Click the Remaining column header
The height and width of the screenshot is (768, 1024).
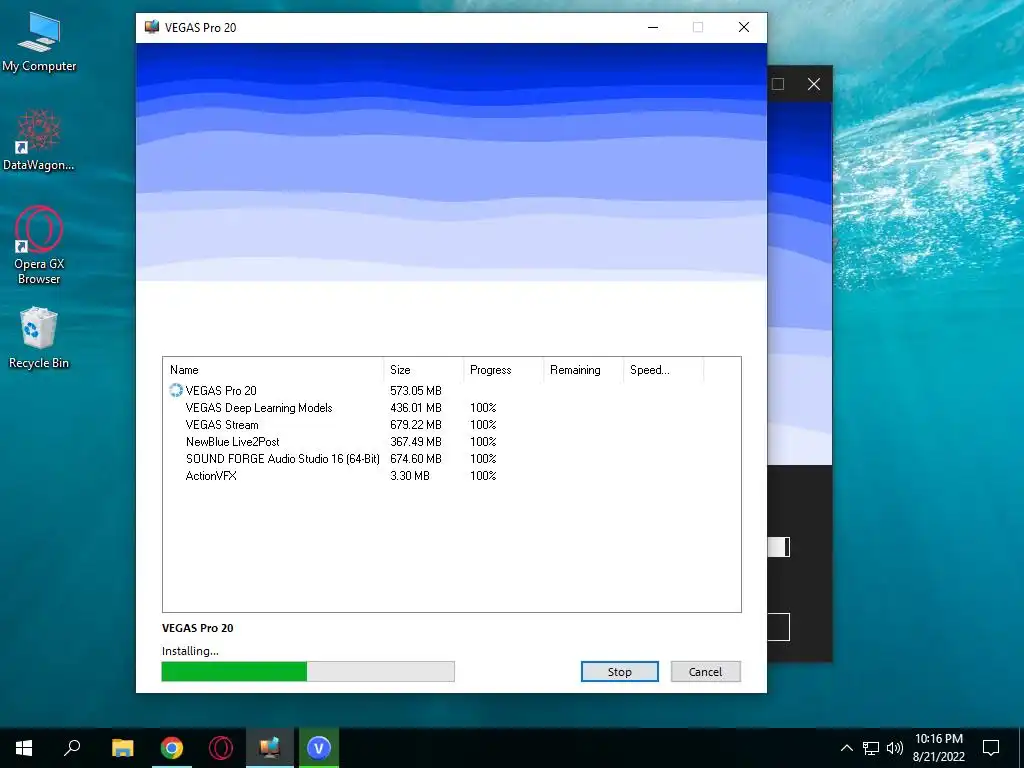(583, 370)
